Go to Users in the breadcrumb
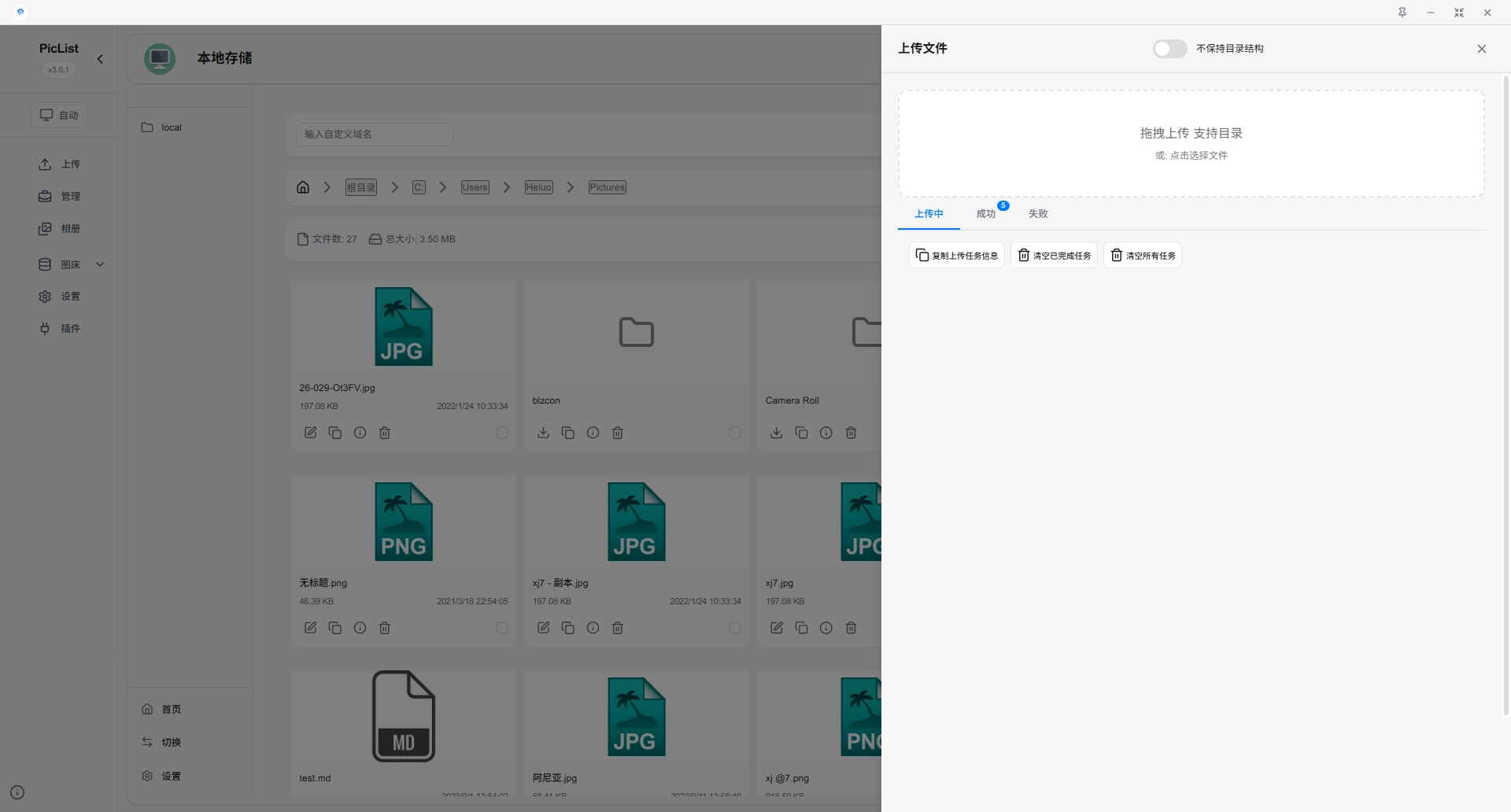This screenshot has height=812, width=1511. click(x=475, y=187)
